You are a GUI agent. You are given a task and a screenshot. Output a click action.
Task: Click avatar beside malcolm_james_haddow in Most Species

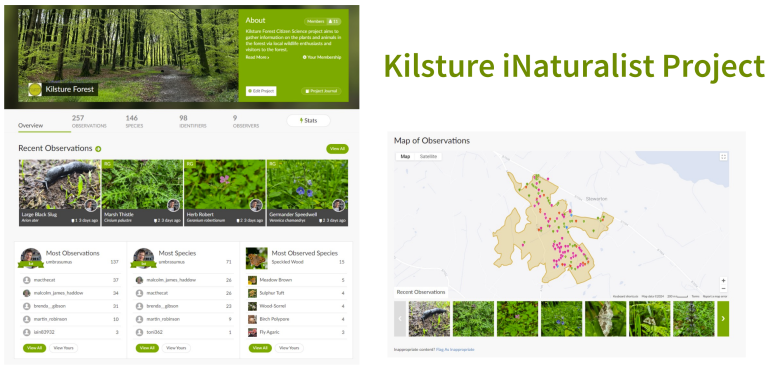coord(139,280)
